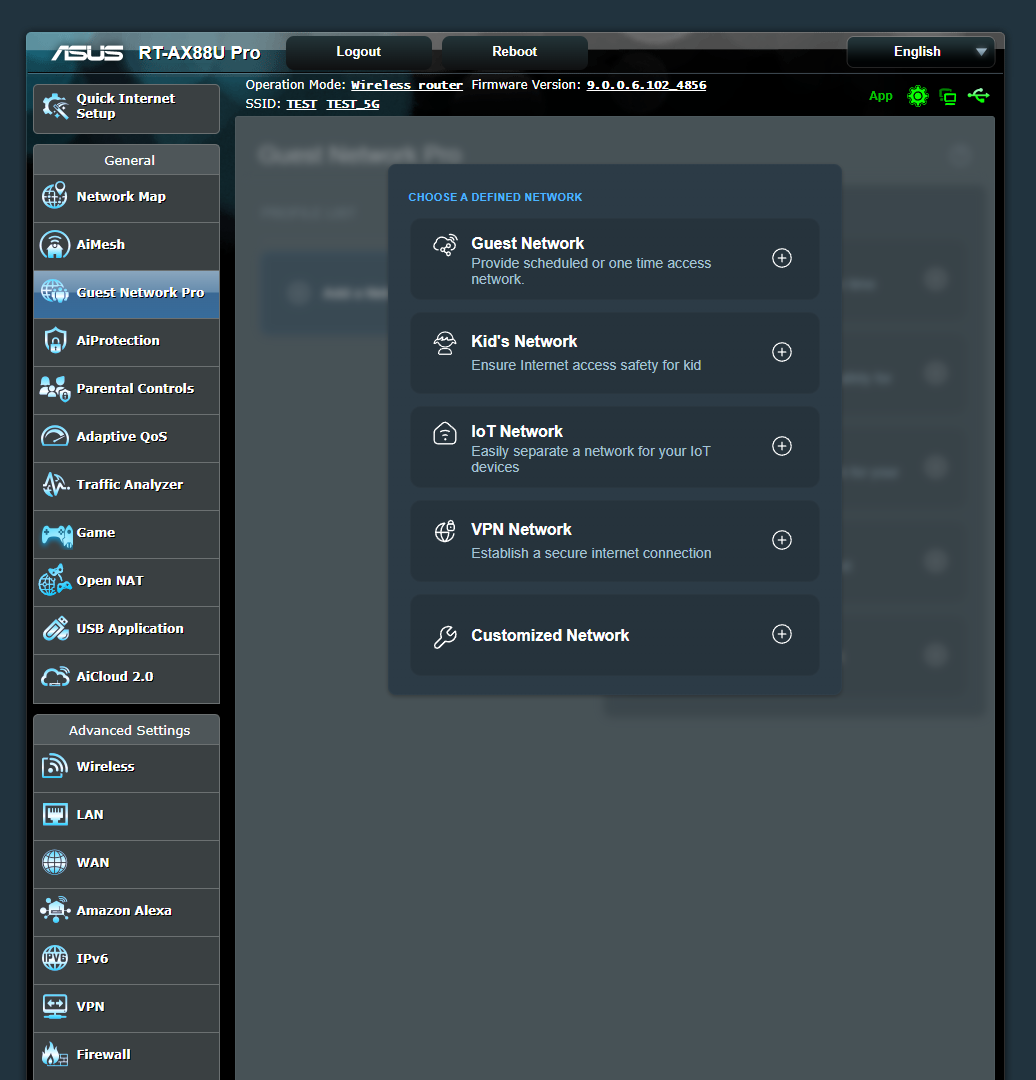Click the green USB status icon

978,95
